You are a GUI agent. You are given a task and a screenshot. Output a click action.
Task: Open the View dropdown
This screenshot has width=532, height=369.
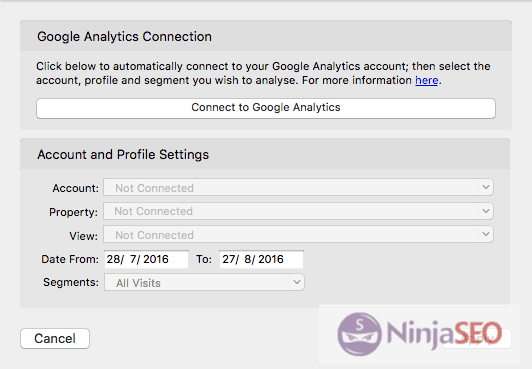298,235
